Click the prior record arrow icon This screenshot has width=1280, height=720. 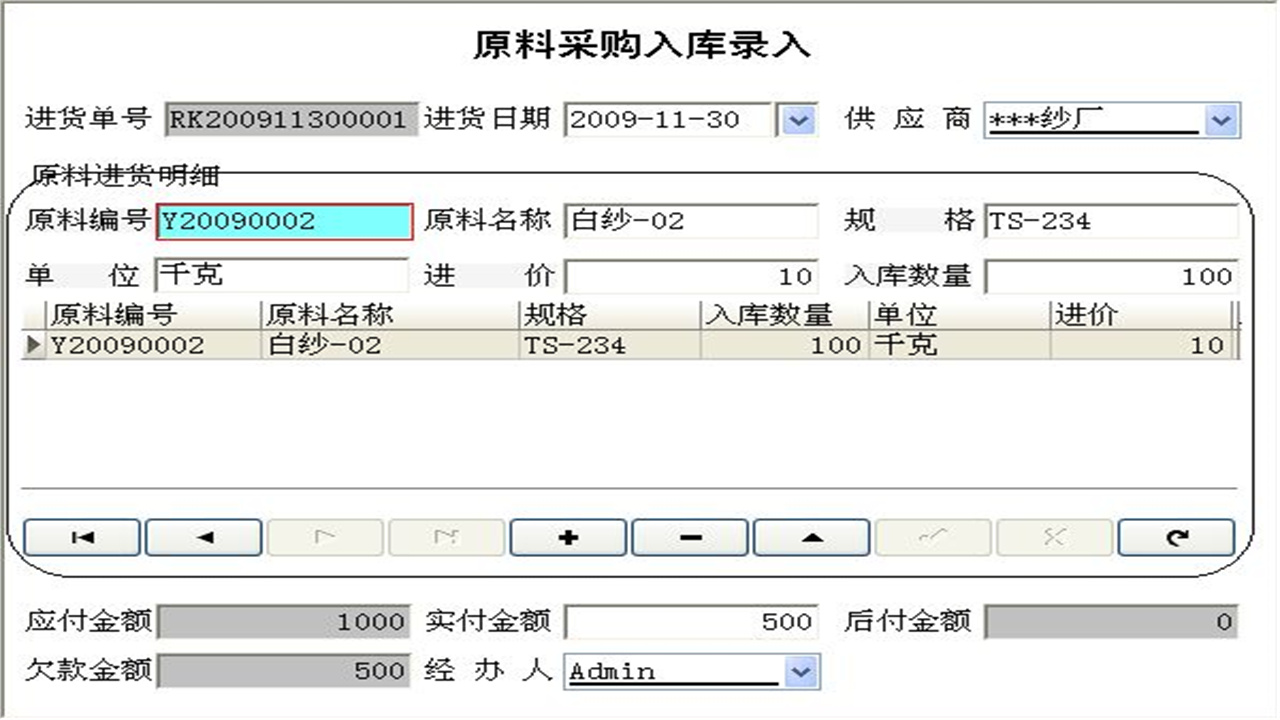204,537
